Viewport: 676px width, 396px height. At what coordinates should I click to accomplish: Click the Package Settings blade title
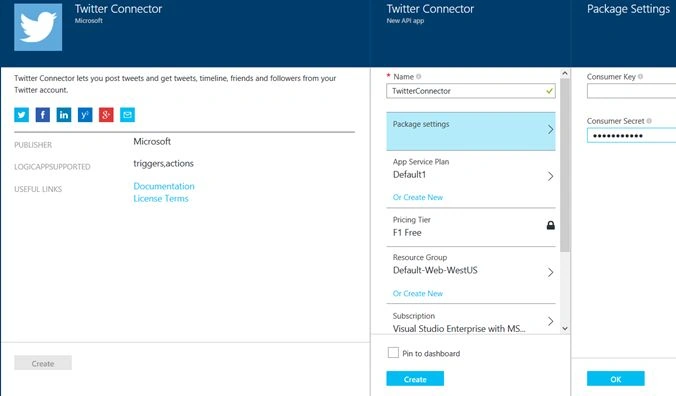pos(628,9)
